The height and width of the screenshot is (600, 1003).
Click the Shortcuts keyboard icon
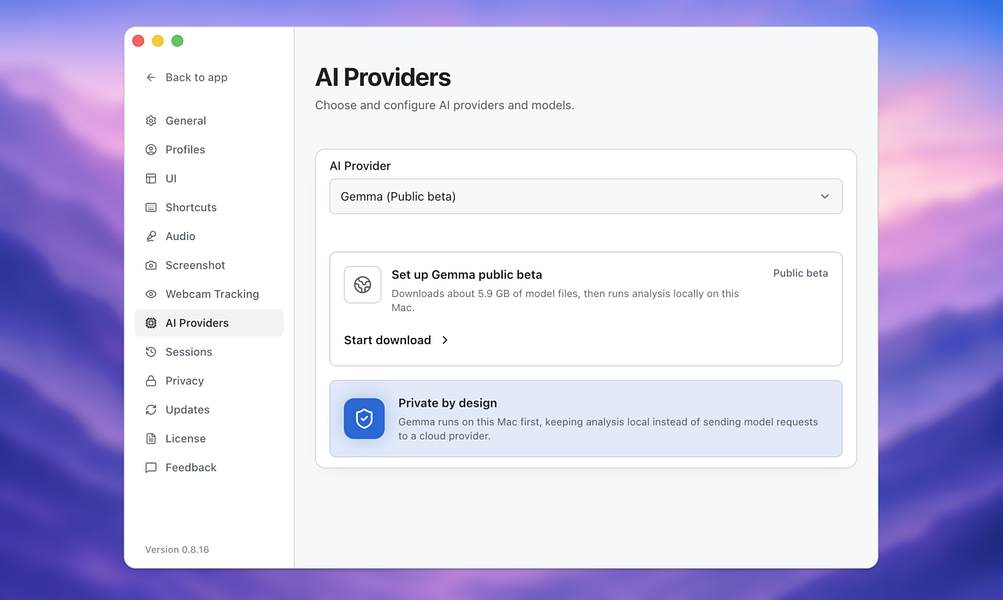151,207
